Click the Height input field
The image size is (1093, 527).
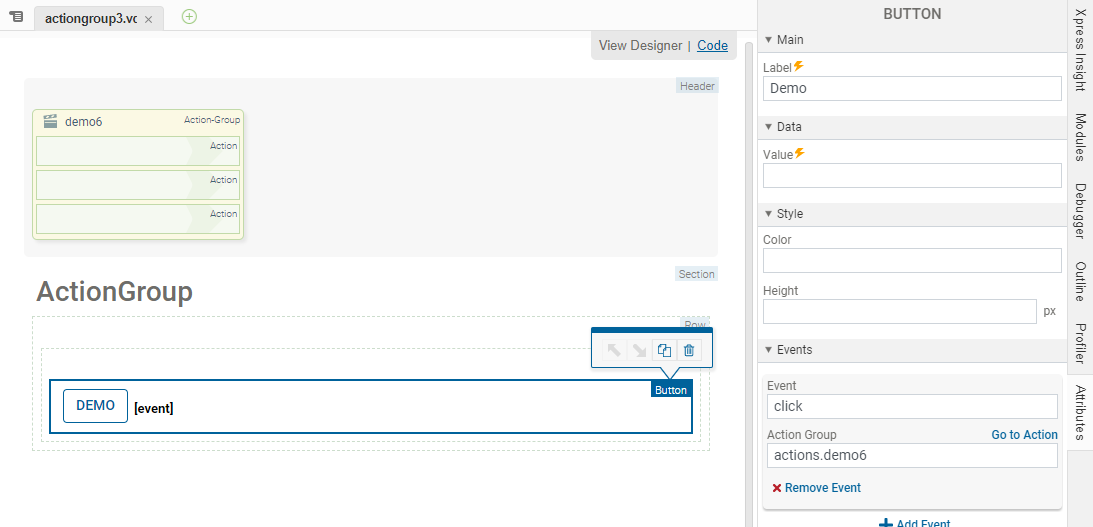click(x=899, y=311)
